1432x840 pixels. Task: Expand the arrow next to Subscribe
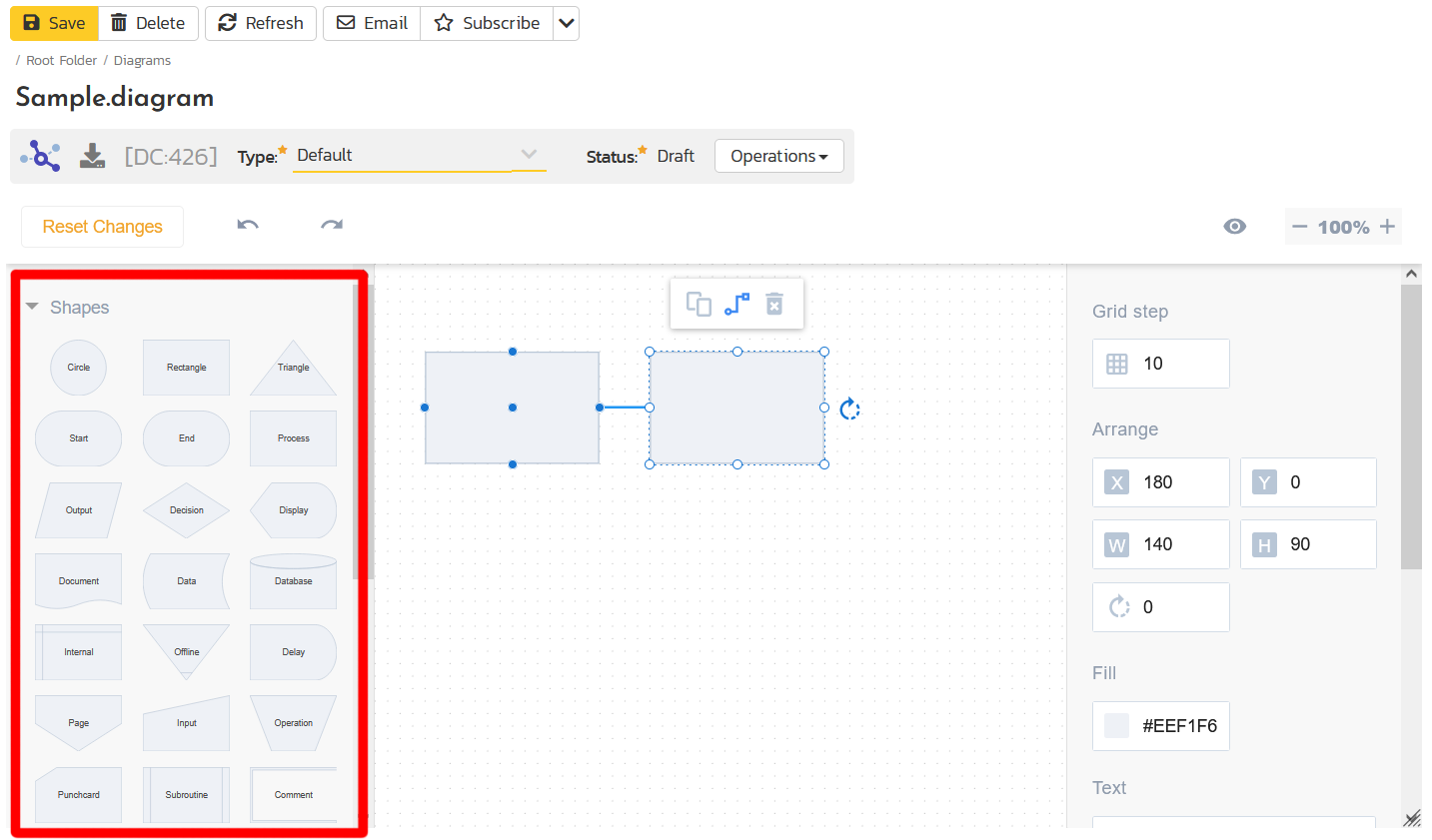(x=567, y=23)
